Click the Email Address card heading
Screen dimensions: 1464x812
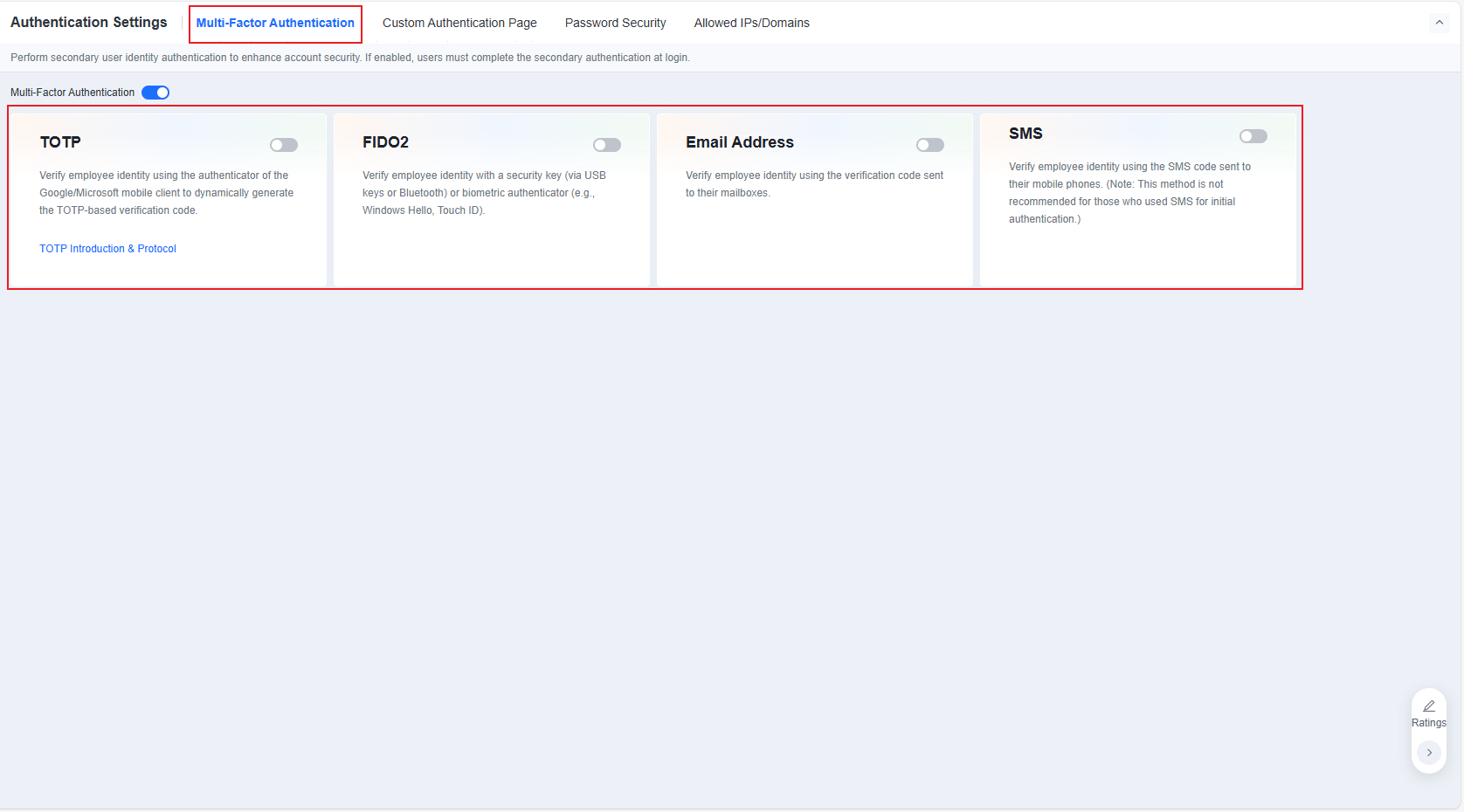tap(740, 142)
